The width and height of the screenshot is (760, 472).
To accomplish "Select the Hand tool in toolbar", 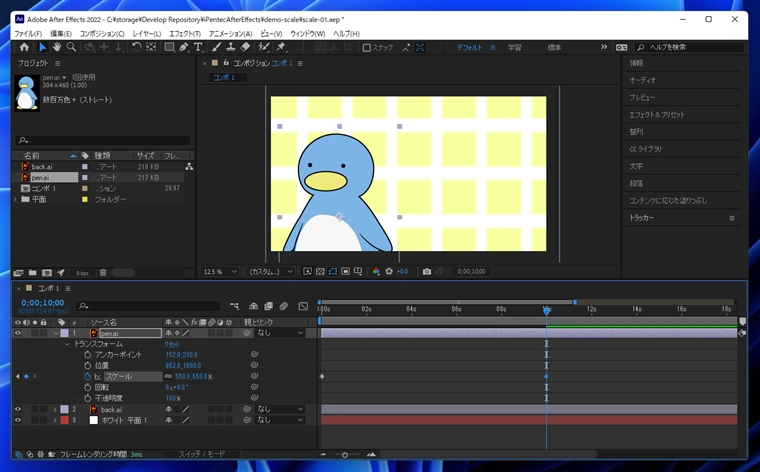I will 57,47.
